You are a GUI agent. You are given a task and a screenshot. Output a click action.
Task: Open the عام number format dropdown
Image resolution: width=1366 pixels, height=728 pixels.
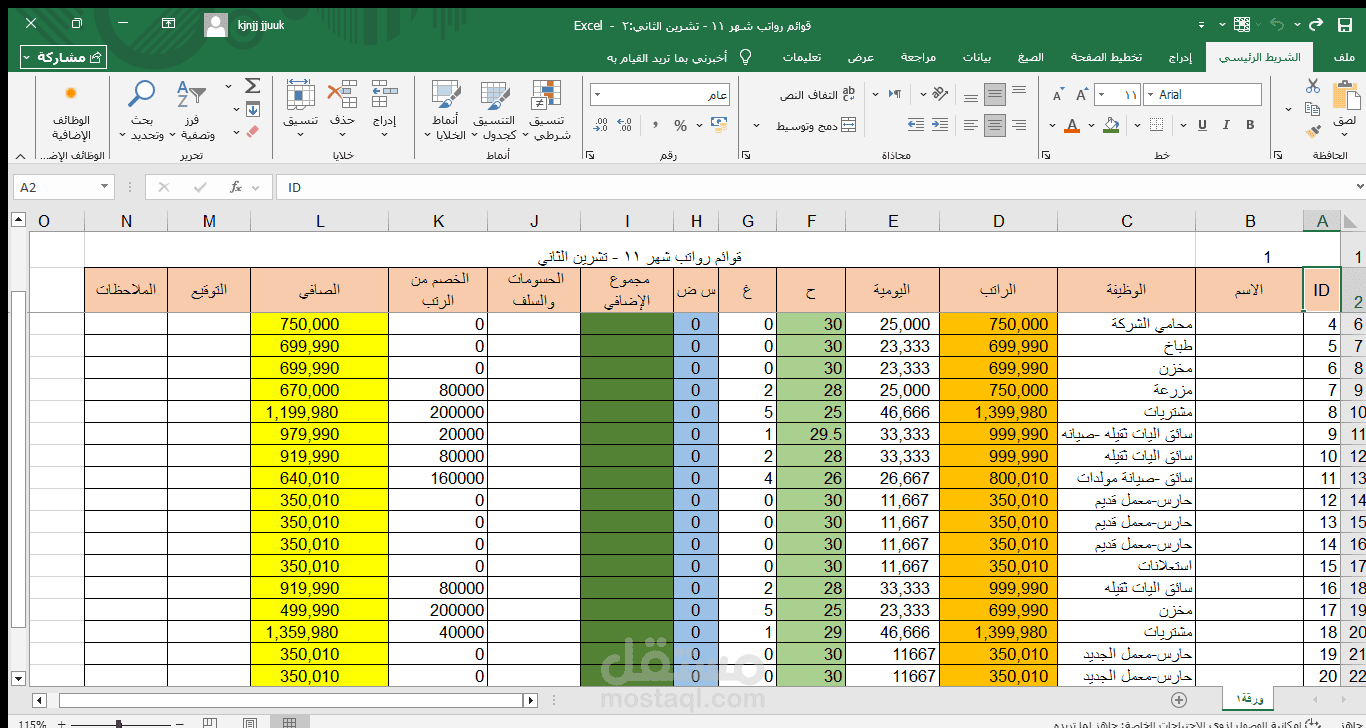[597, 95]
